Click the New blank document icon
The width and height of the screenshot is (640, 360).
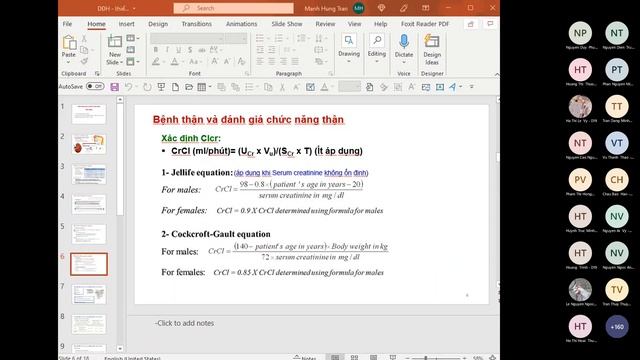tap(175, 87)
